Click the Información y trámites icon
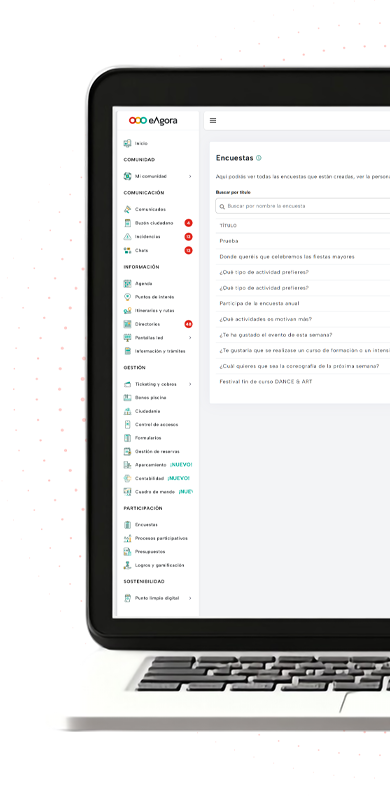 (x=128, y=351)
